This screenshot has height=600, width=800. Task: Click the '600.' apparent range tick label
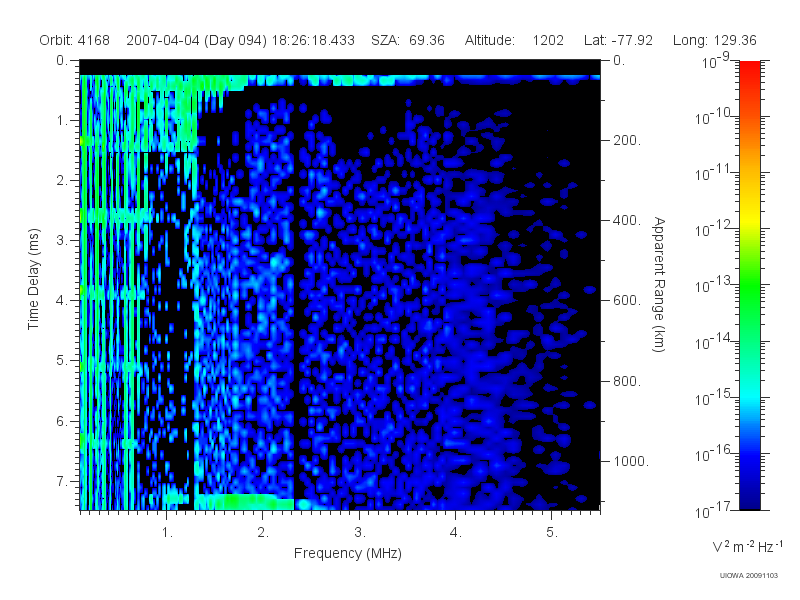(627, 301)
